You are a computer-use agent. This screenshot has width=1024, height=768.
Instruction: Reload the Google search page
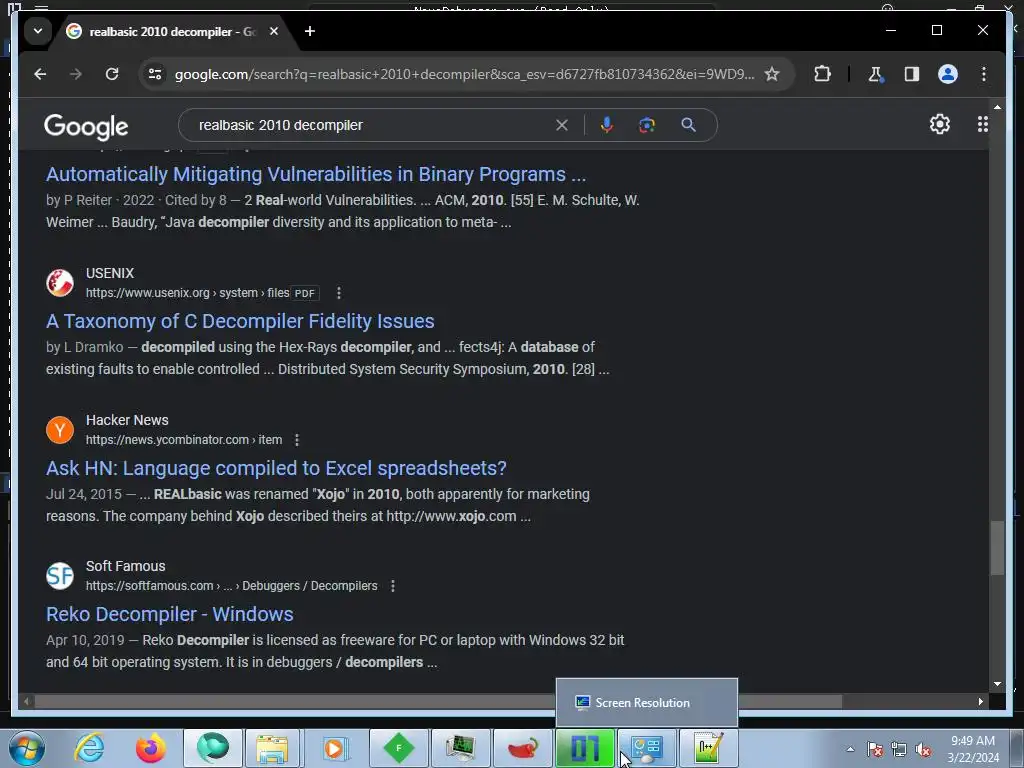pos(112,74)
